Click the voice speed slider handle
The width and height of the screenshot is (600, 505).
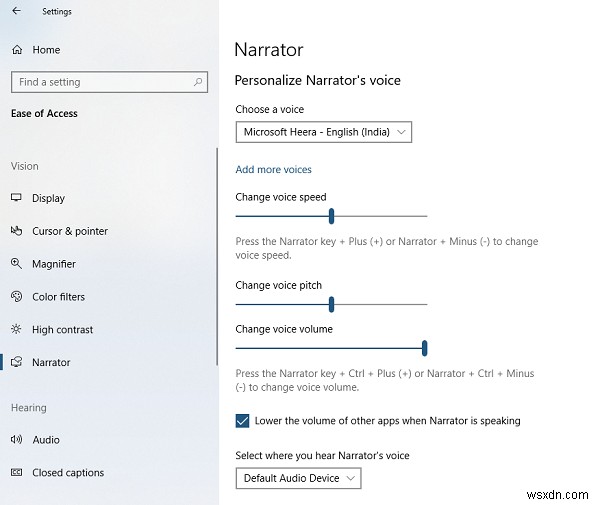pos(331,215)
